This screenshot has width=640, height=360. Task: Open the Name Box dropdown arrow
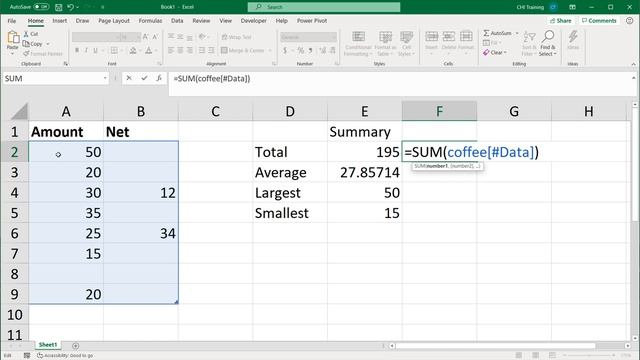coord(105,78)
